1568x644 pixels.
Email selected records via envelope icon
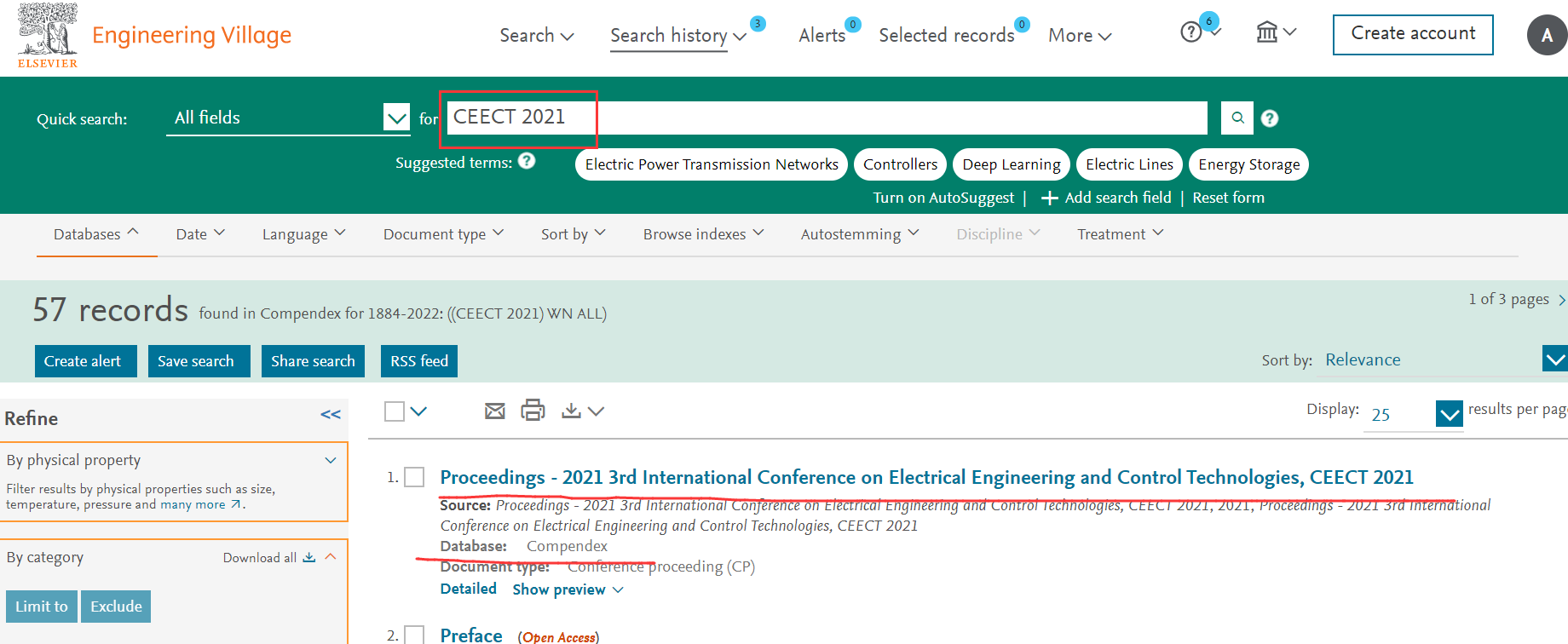494,411
